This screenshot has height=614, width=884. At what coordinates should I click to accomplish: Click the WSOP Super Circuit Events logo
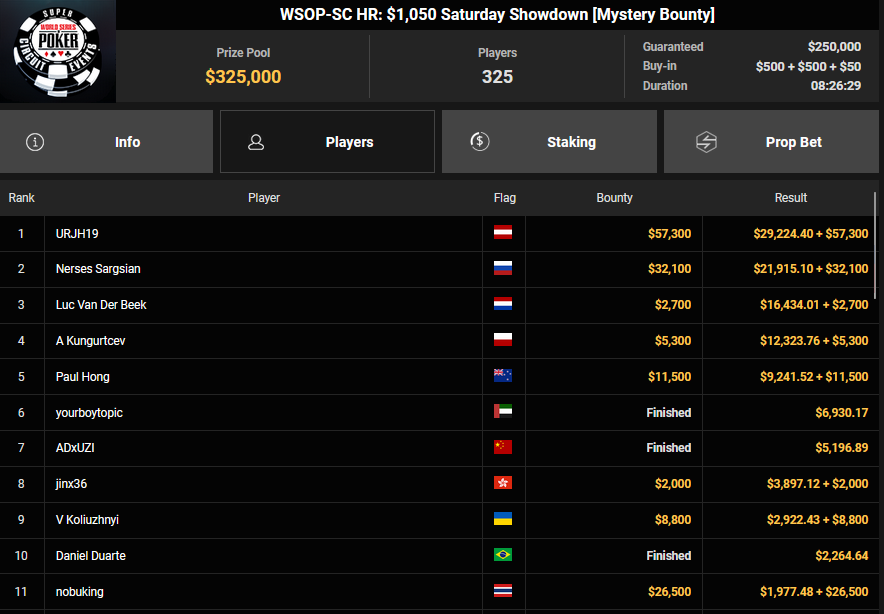(57, 52)
